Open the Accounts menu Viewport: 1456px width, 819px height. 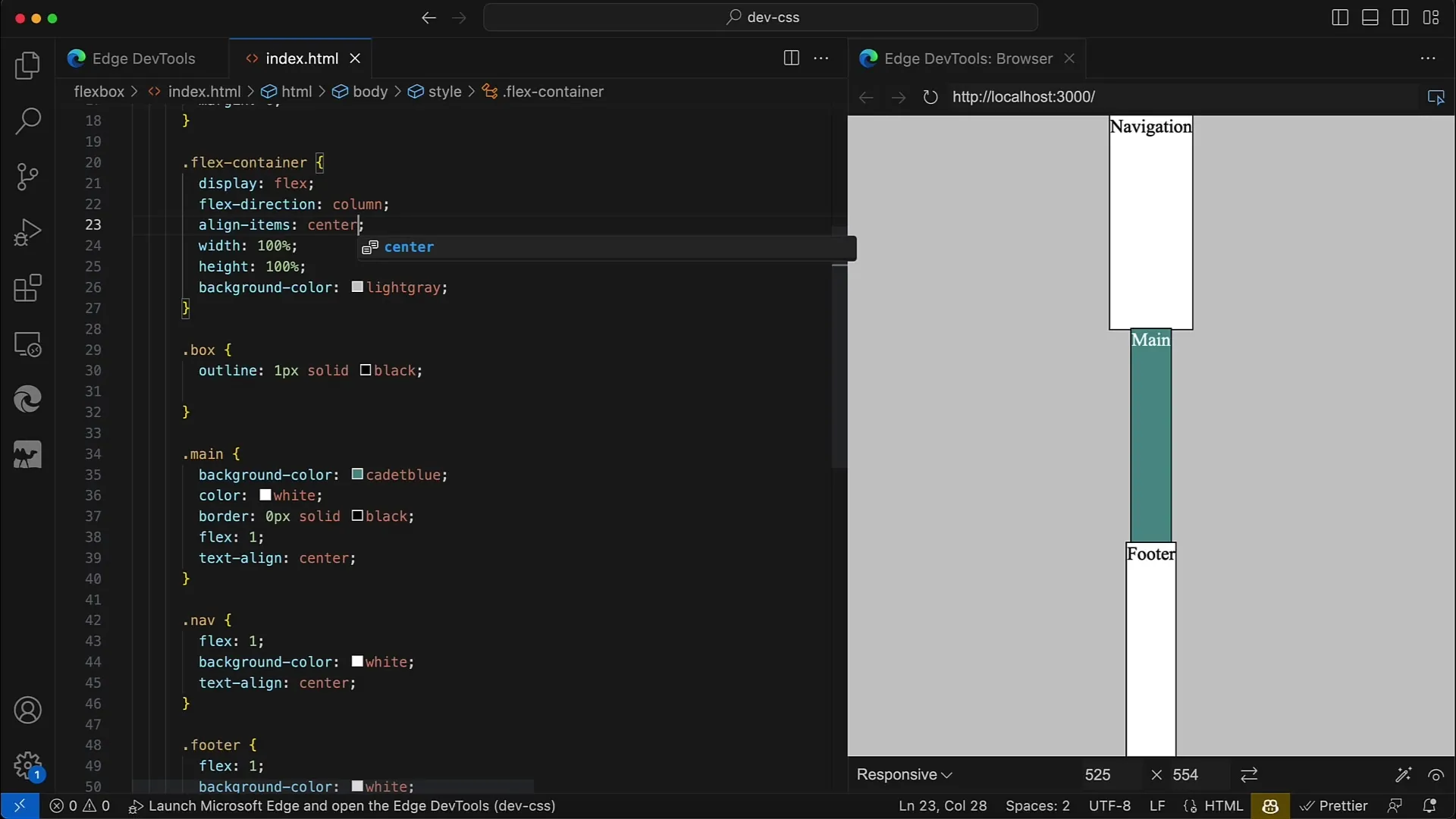27,711
